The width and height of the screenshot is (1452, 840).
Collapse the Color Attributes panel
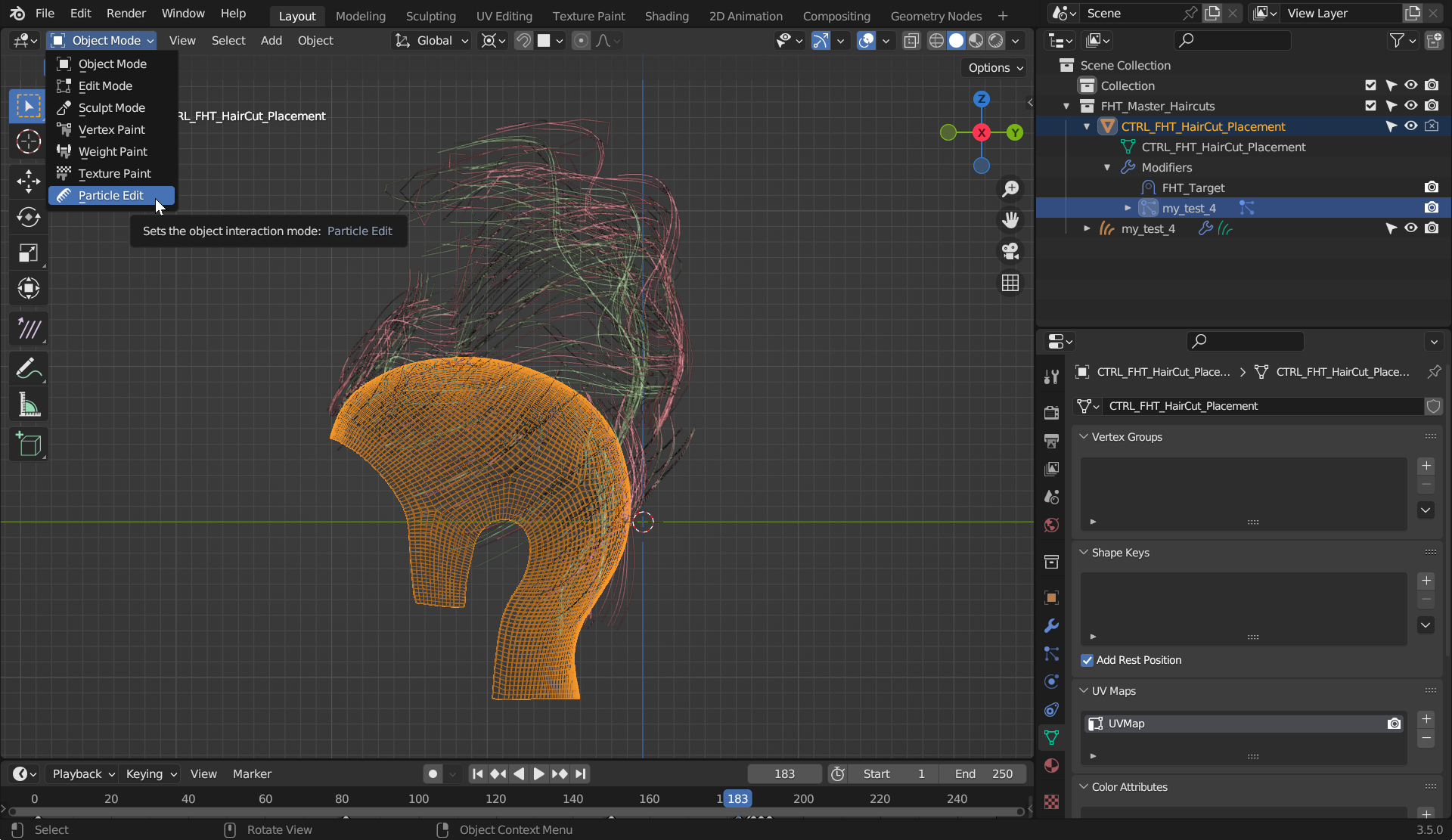coord(1083,787)
